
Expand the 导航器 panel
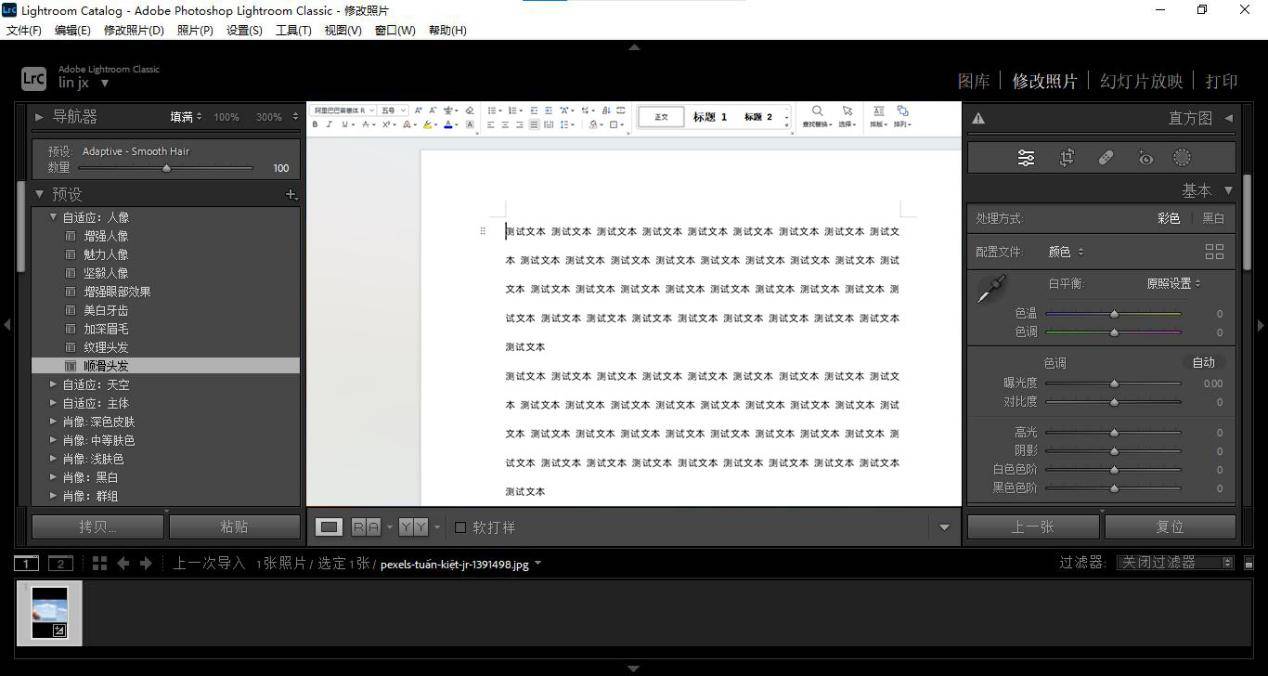point(39,117)
